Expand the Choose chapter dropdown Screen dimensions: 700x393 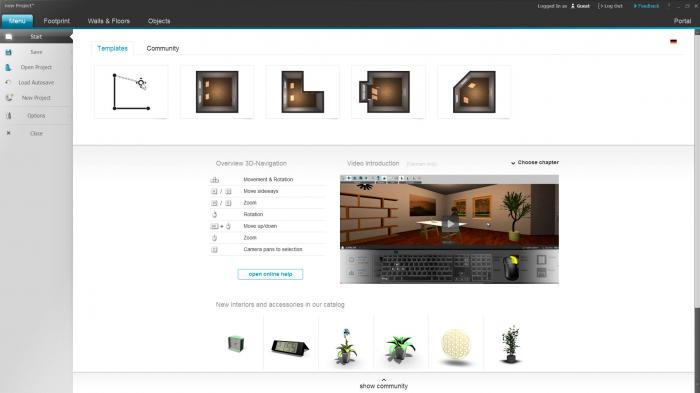(x=535, y=163)
